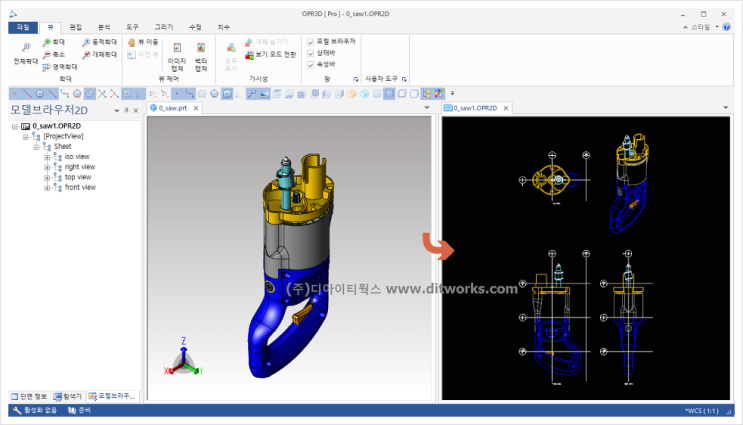743x425 pixels.
Task: Toggle the 속성바 checkbox
Action: [x=311, y=64]
